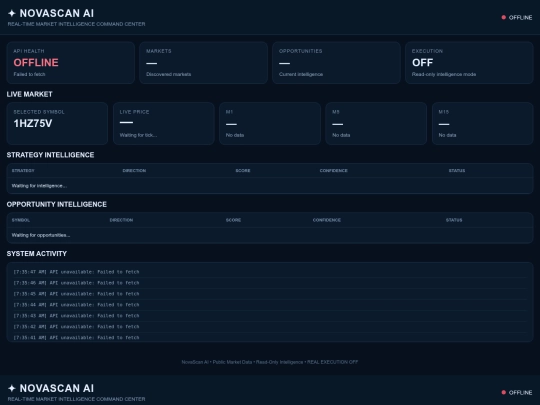Select the 7:35:47 AM log entry
Image resolution: width=540 pixels, height=405 pixels.
pos(270,272)
